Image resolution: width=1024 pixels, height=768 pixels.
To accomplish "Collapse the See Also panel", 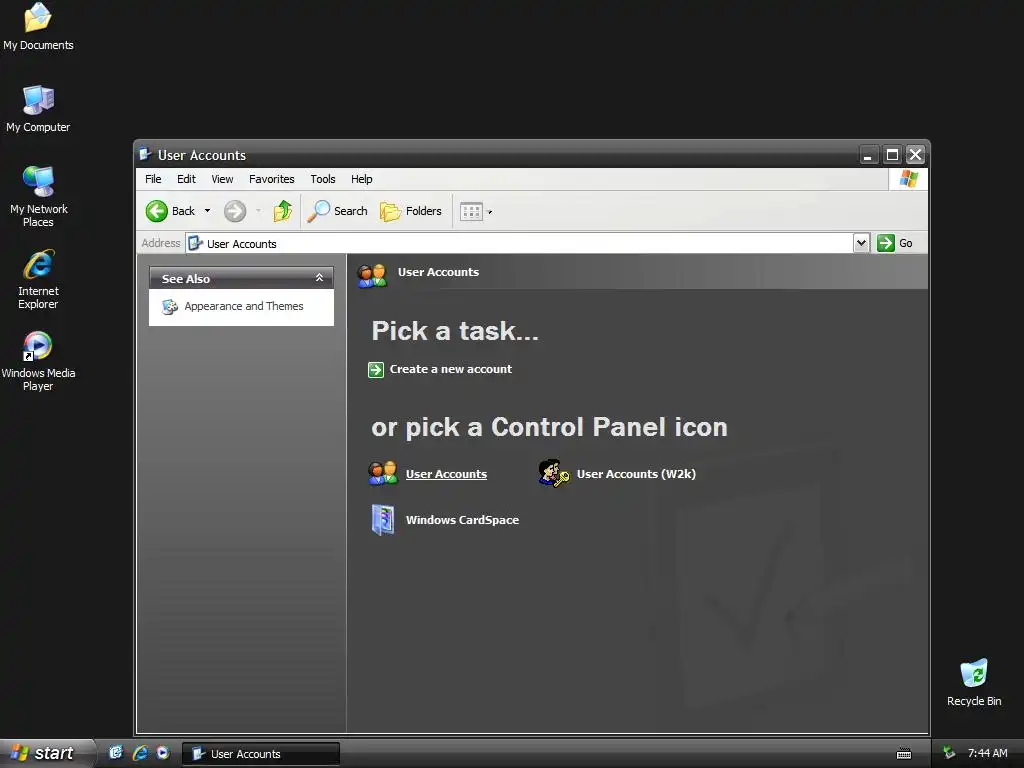I will [x=319, y=278].
